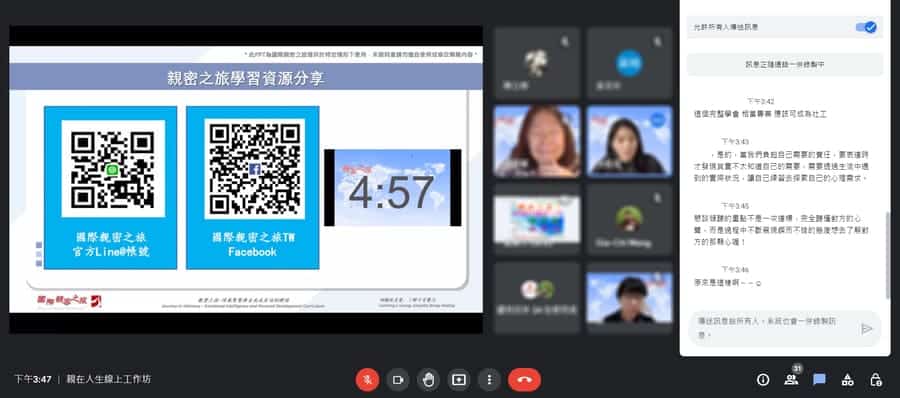This screenshot has width=900, height=398.
Task: Raise your hand in the meeting
Action: (x=428, y=380)
